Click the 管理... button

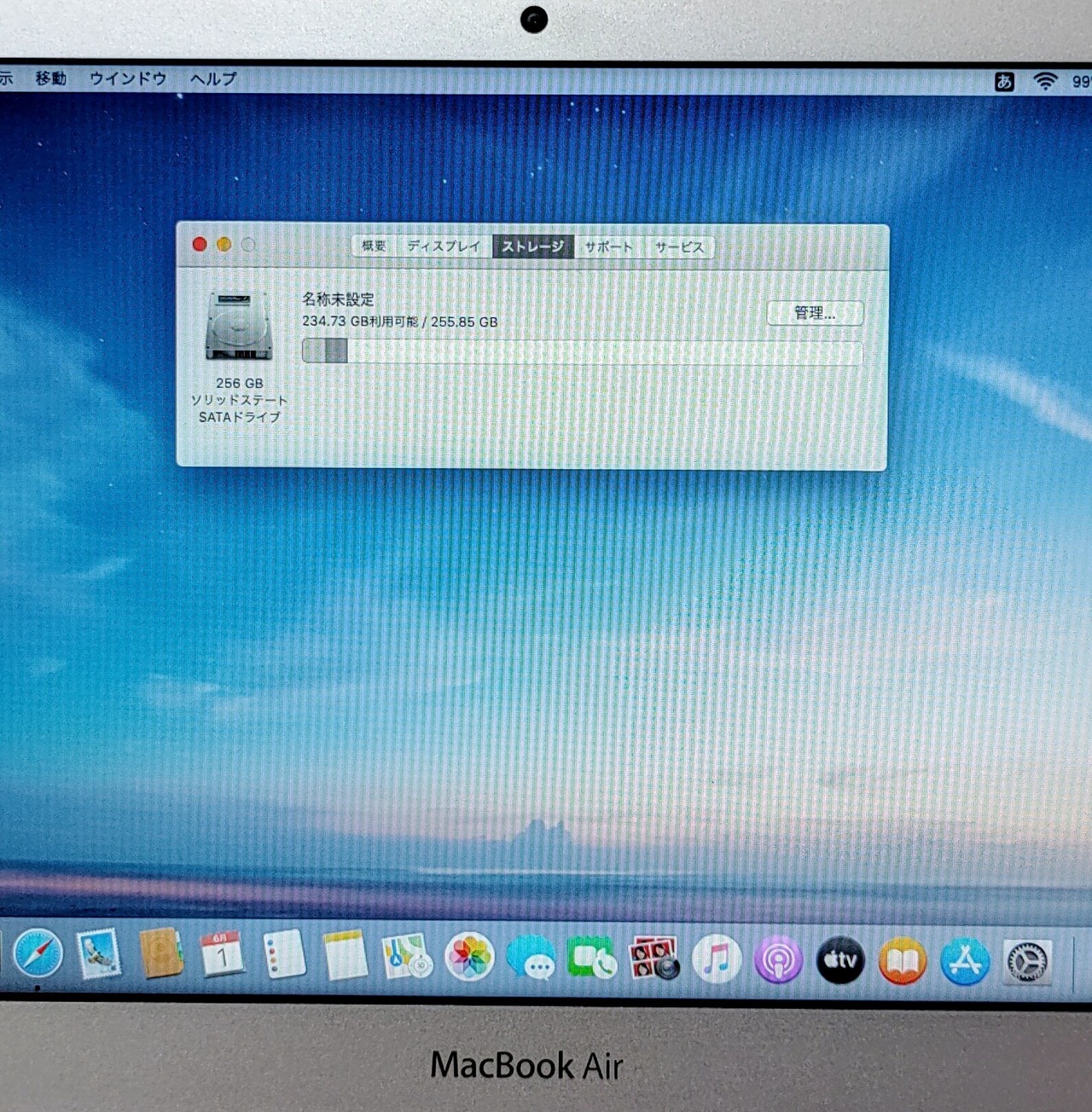coord(815,313)
